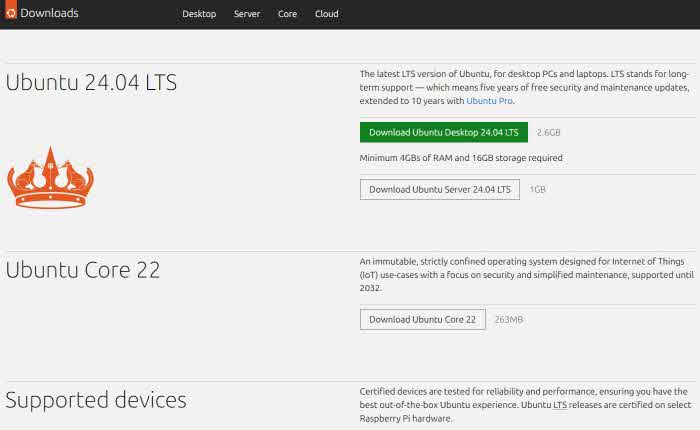Click the Ubuntu logo icon in header
Viewport: 700px width, 430px height.
[11, 10]
